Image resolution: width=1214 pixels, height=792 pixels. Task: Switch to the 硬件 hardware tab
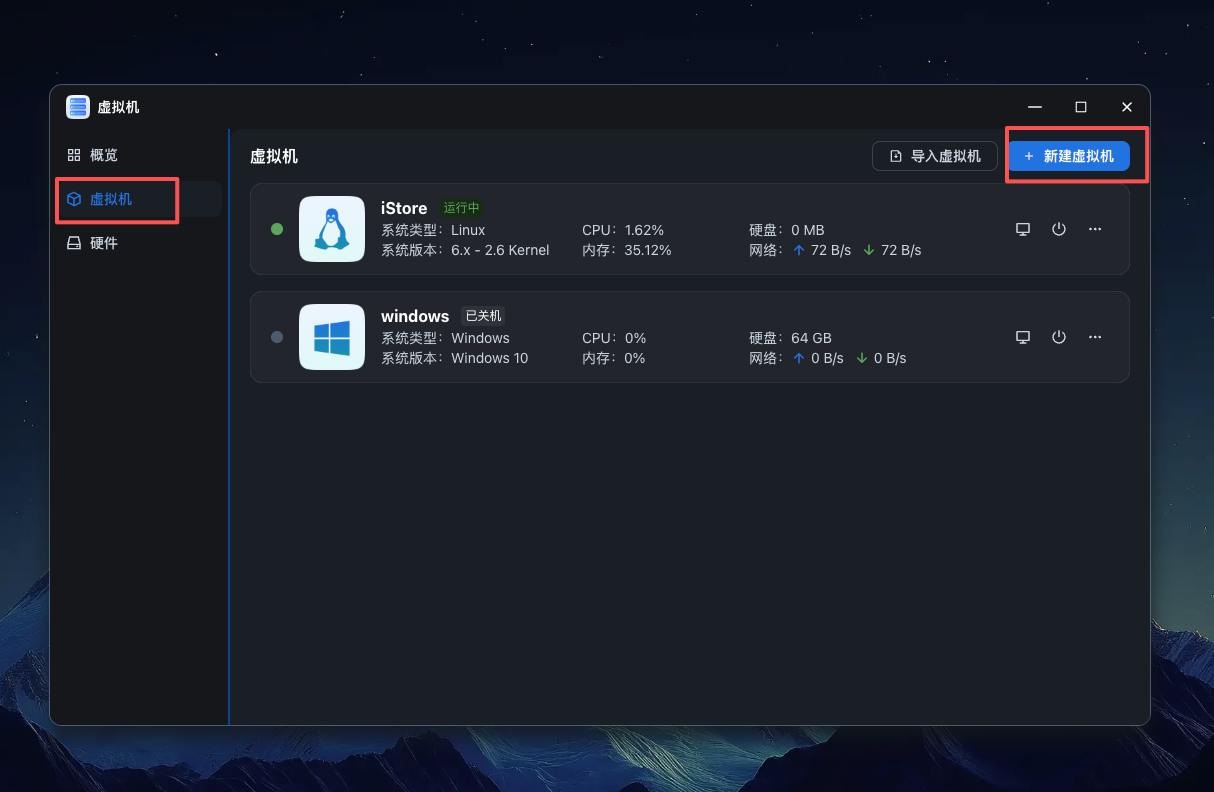tap(103, 243)
